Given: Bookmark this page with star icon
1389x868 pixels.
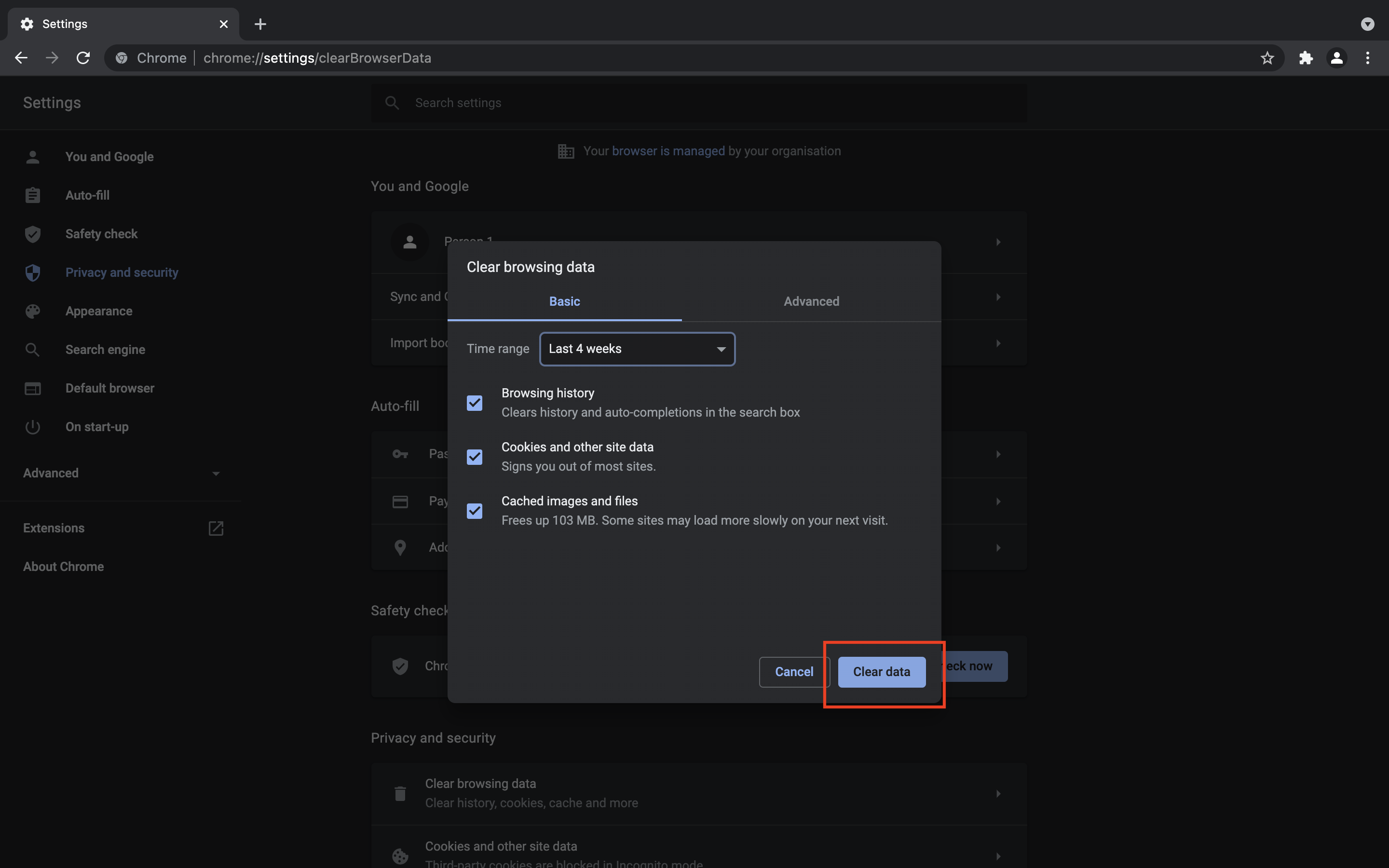Looking at the screenshot, I should click(x=1267, y=58).
